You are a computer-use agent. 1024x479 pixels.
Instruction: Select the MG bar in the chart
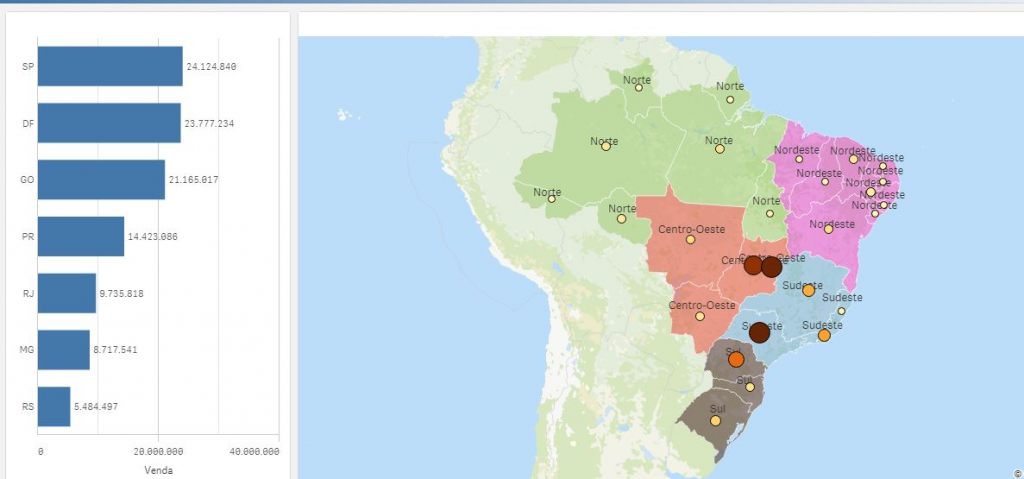[x=64, y=350]
